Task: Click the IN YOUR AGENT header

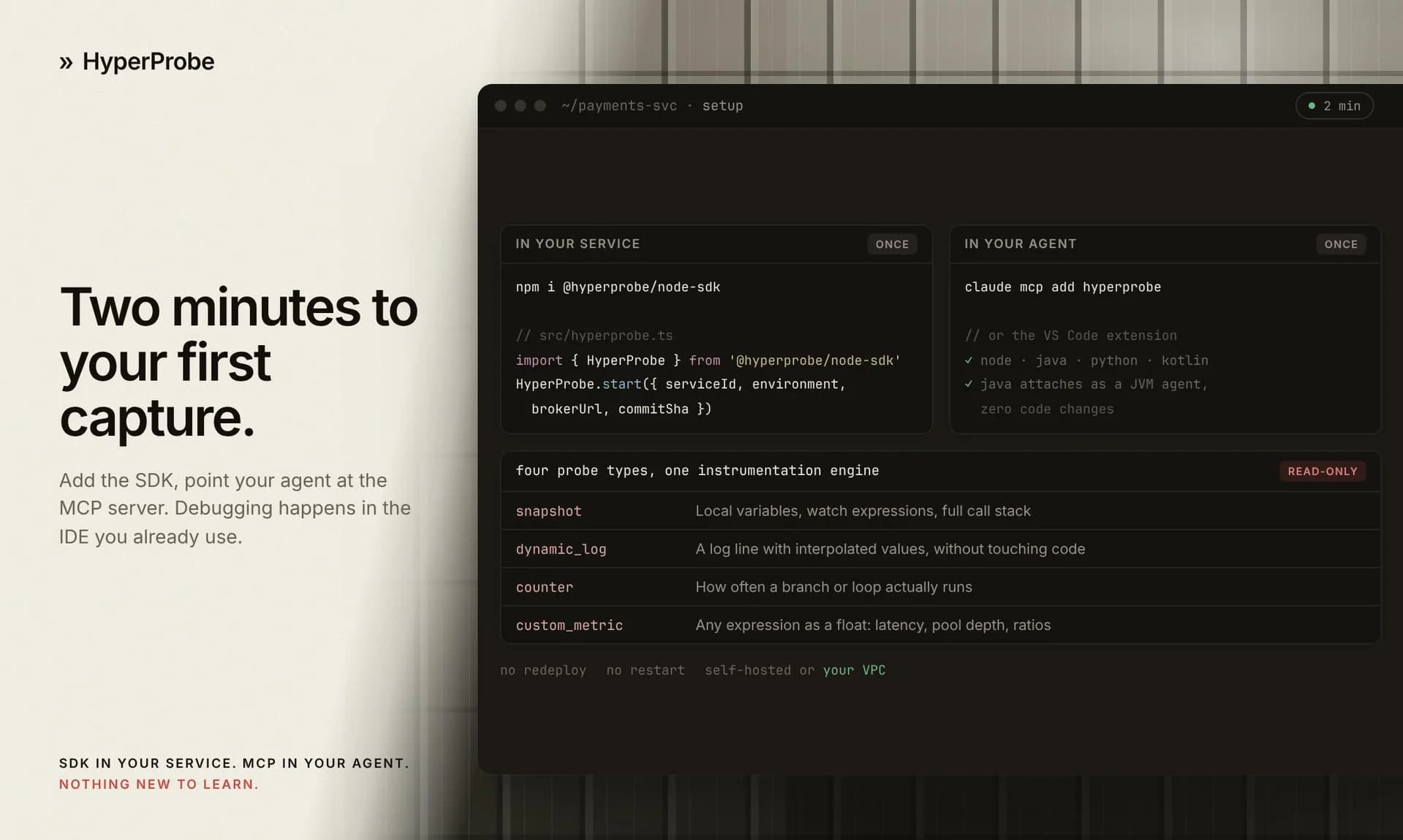Action: pos(1020,243)
